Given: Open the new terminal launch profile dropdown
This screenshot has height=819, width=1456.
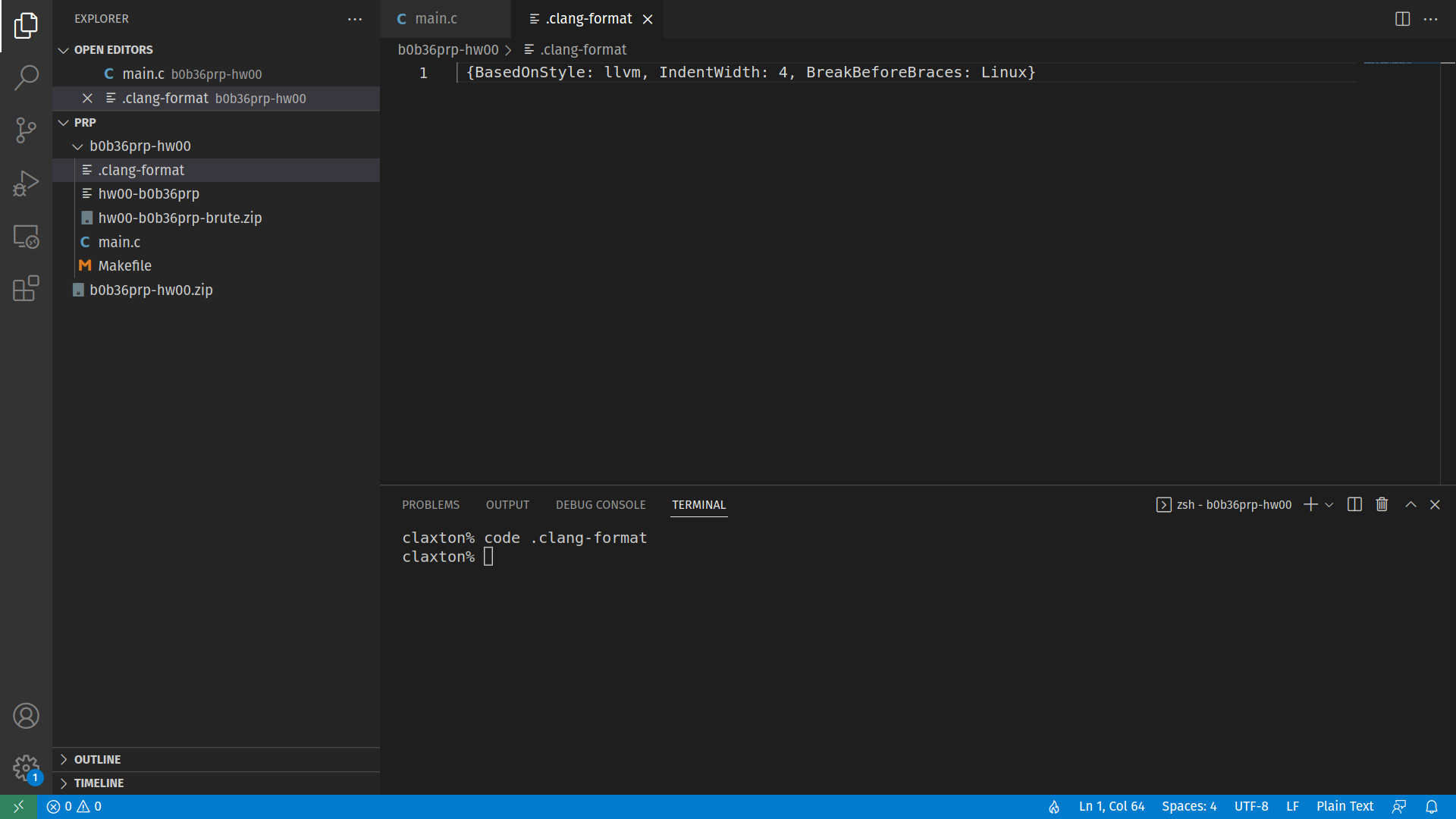Looking at the screenshot, I should click(1329, 505).
